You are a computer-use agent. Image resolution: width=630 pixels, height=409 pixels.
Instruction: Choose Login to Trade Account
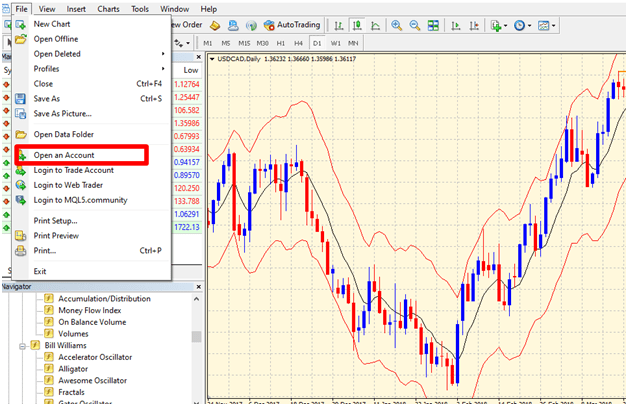click(x=92, y=170)
